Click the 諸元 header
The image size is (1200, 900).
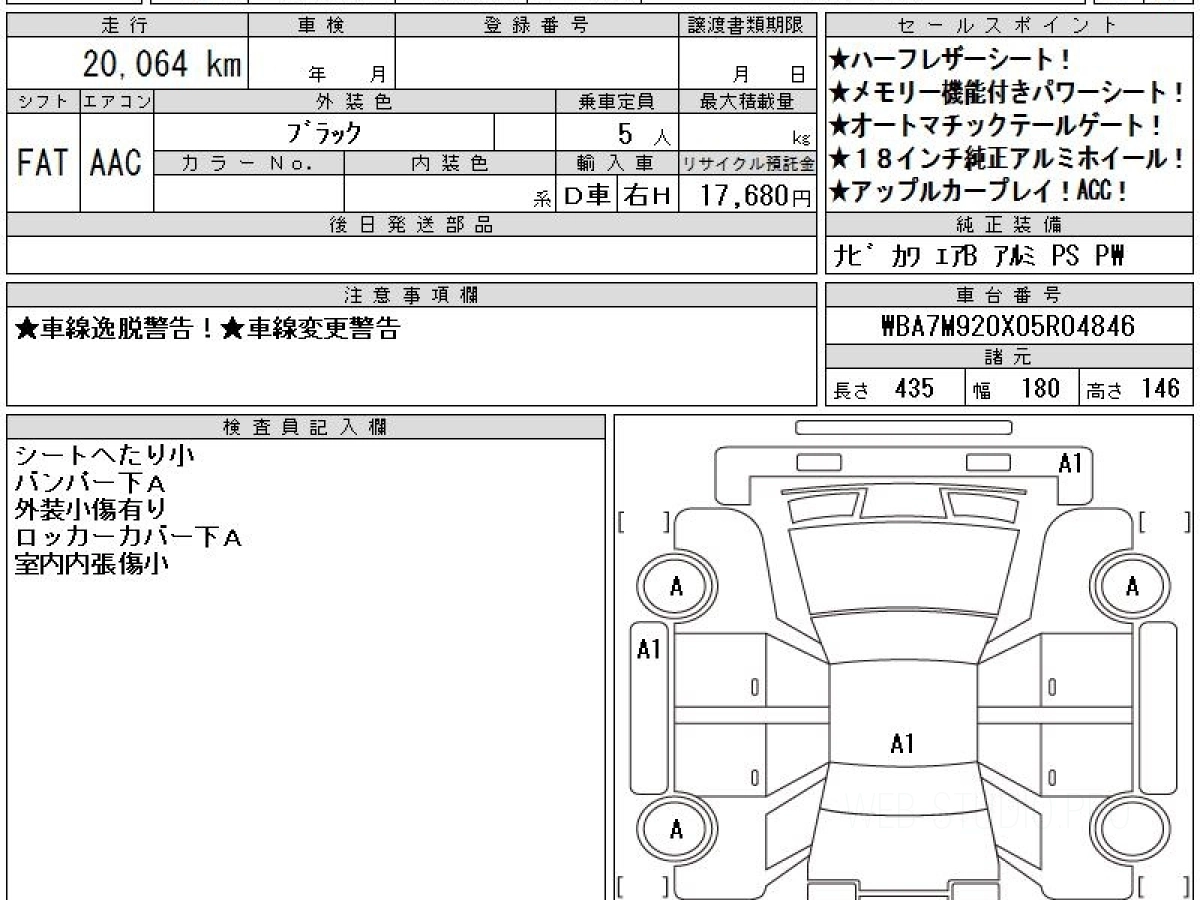(1009, 358)
